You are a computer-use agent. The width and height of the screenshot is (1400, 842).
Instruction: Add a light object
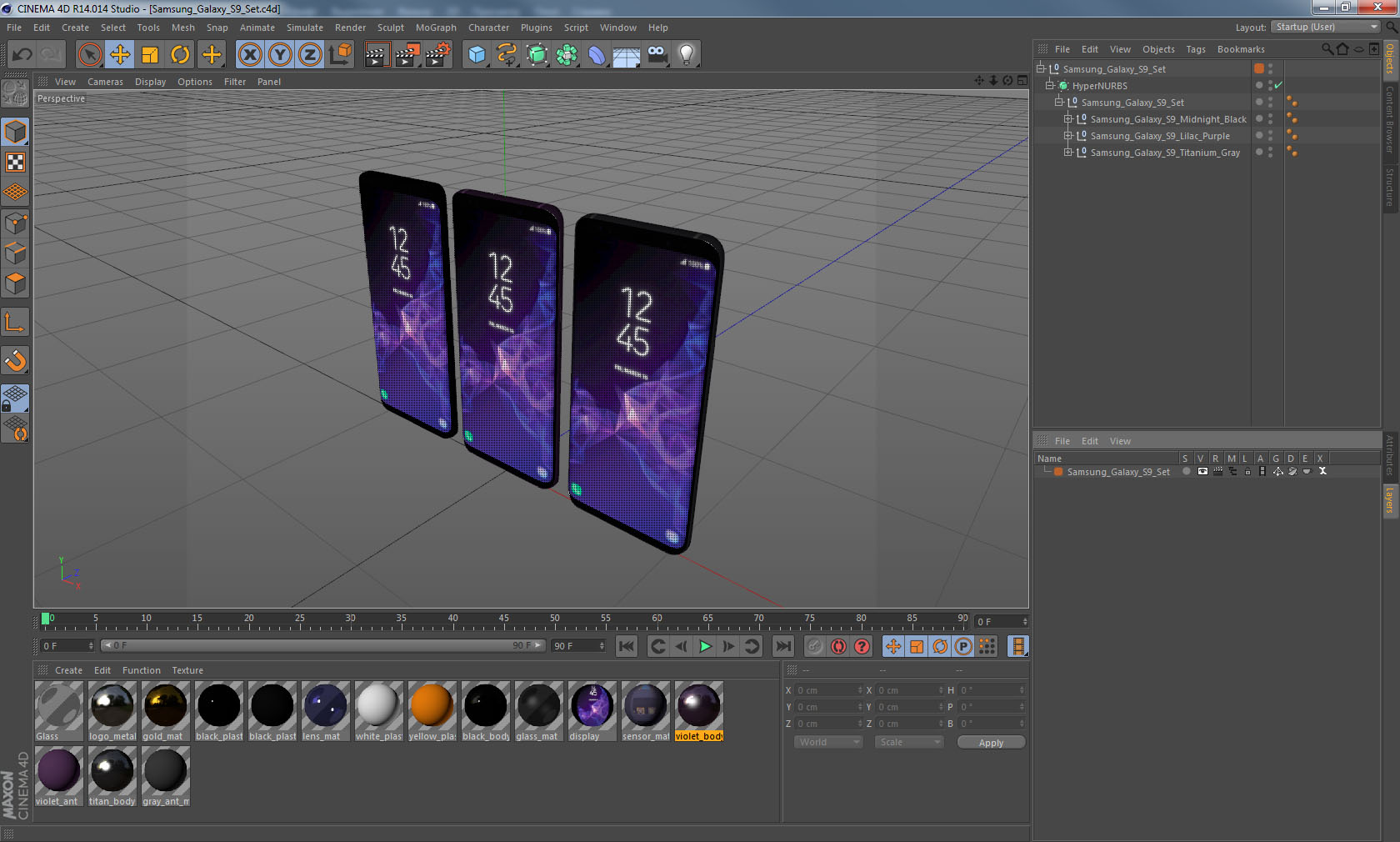(x=687, y=55)
